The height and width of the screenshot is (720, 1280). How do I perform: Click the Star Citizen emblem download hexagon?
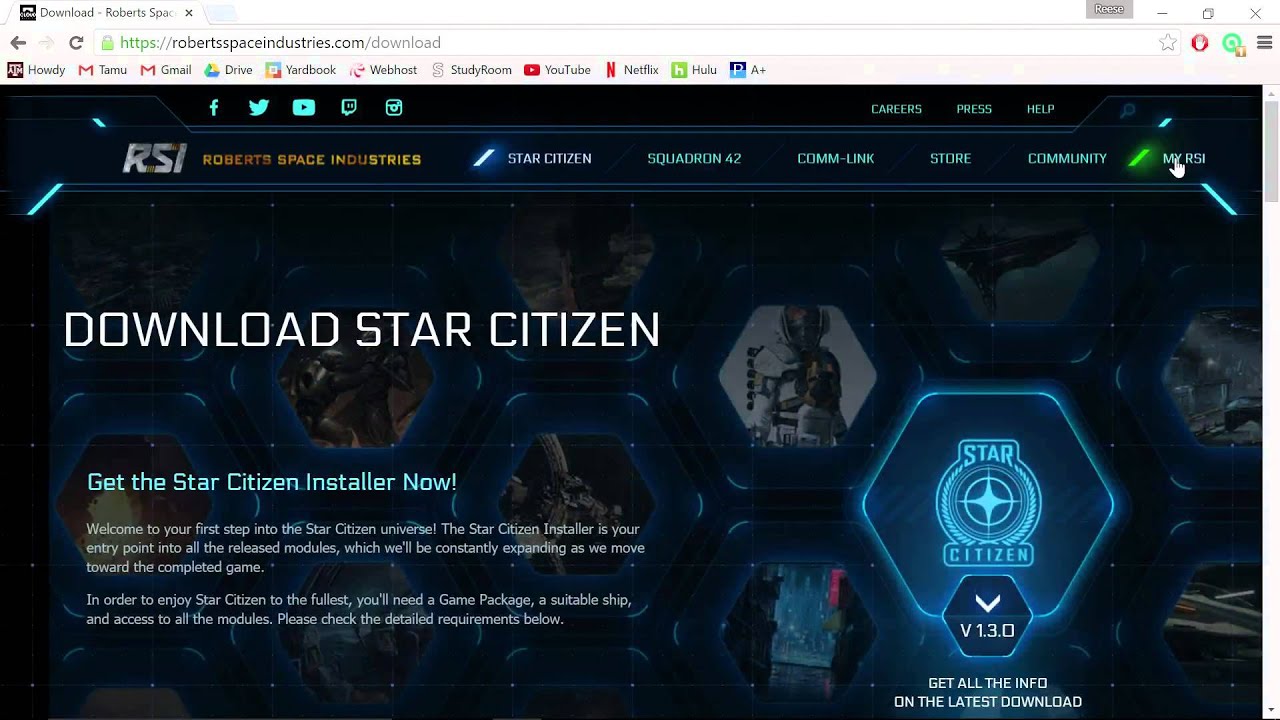tap(988, 503)
